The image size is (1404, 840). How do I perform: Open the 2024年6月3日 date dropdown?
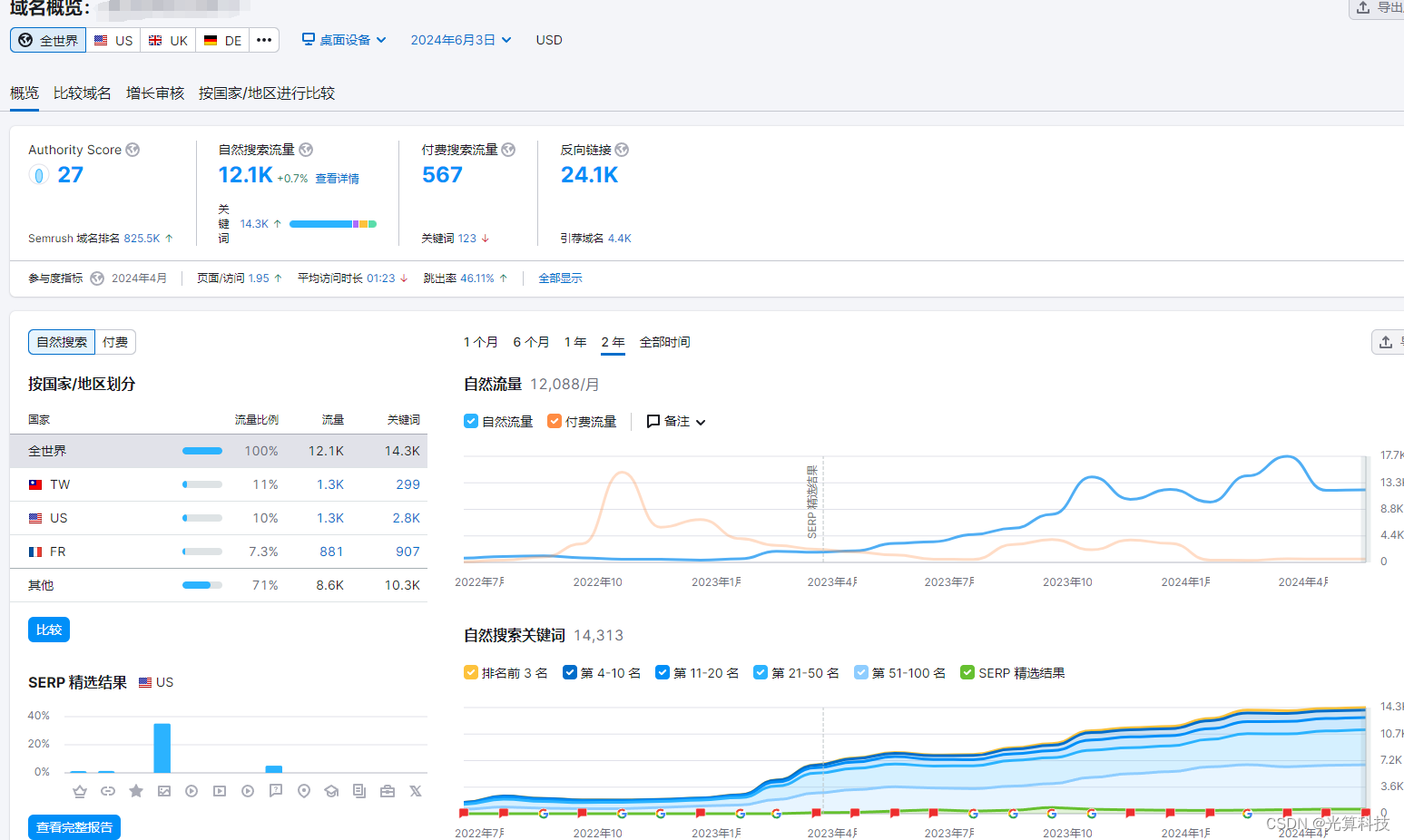[461, 40]
